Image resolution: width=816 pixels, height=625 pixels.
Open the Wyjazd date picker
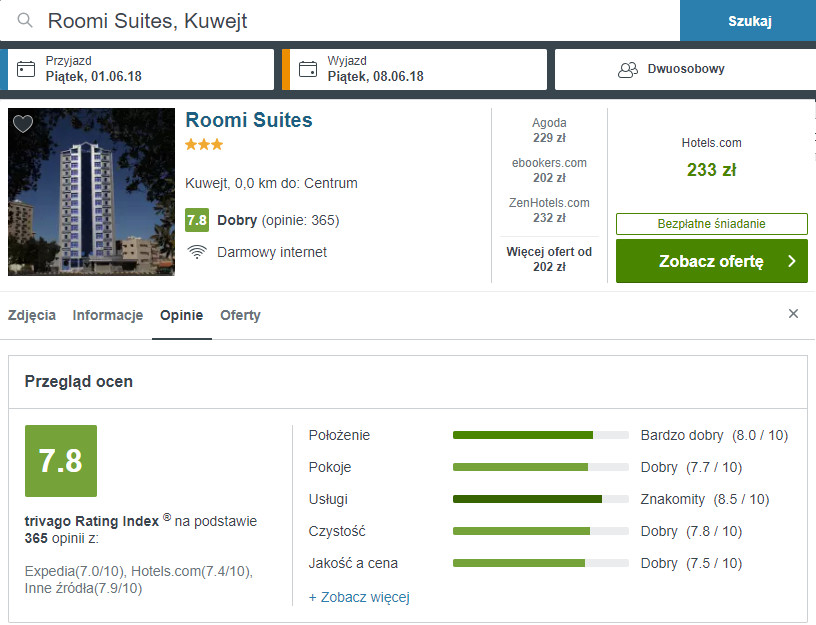414,69
